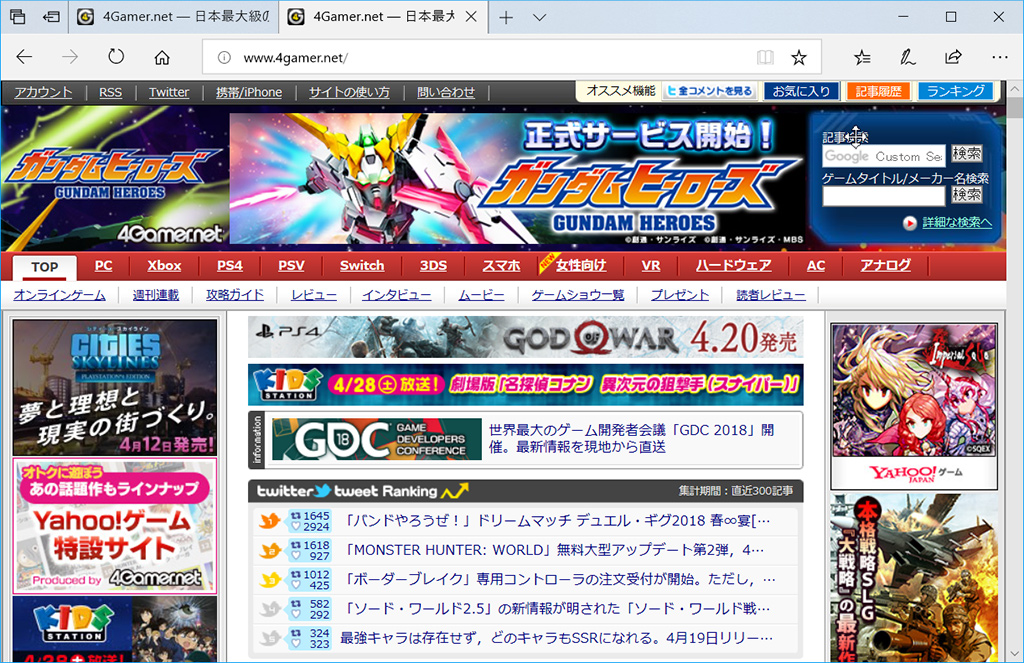Open the 問い合わせ link
Screen dimensions: 1024x663
[446, 92]
